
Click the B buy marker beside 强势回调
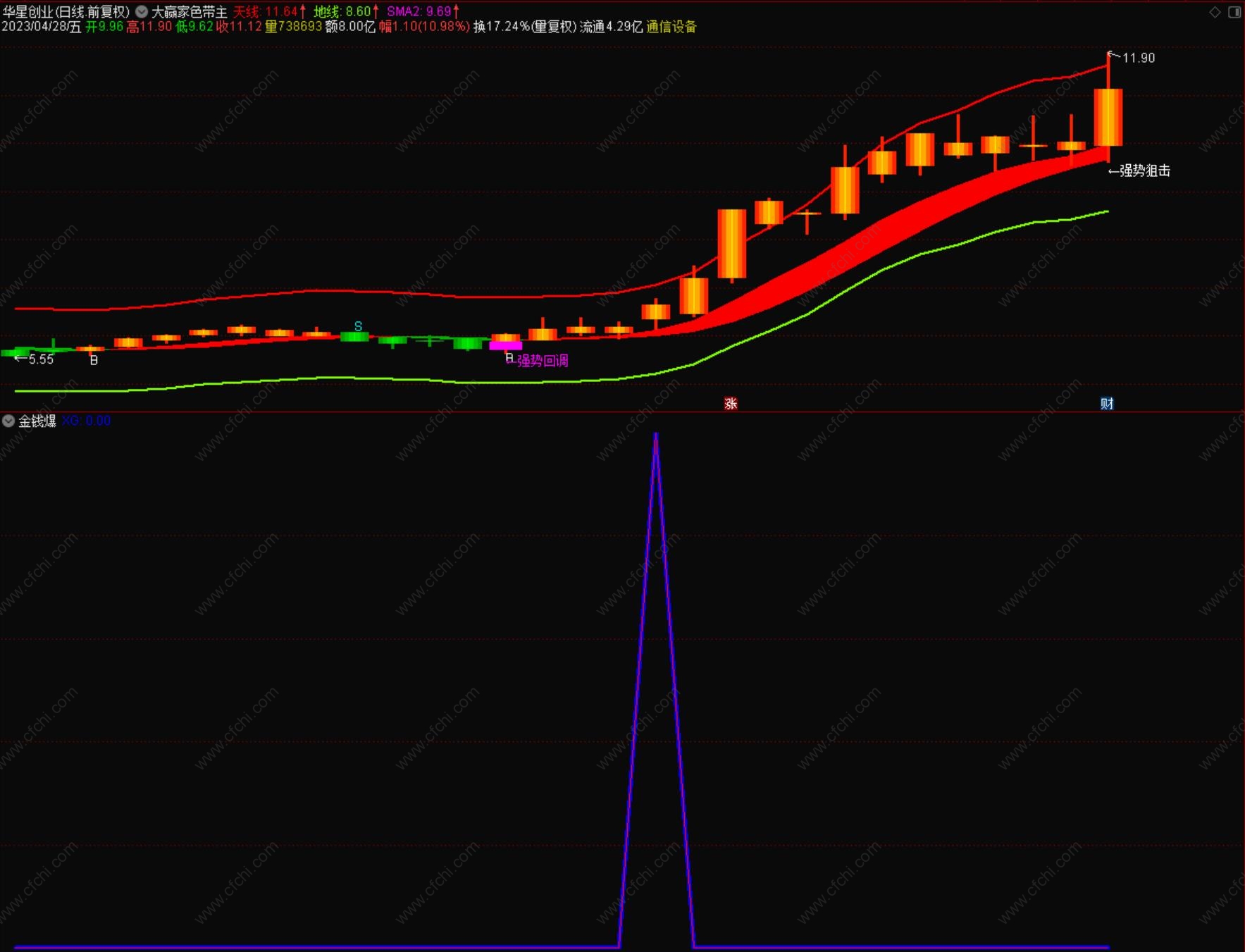tap(509, 358)
